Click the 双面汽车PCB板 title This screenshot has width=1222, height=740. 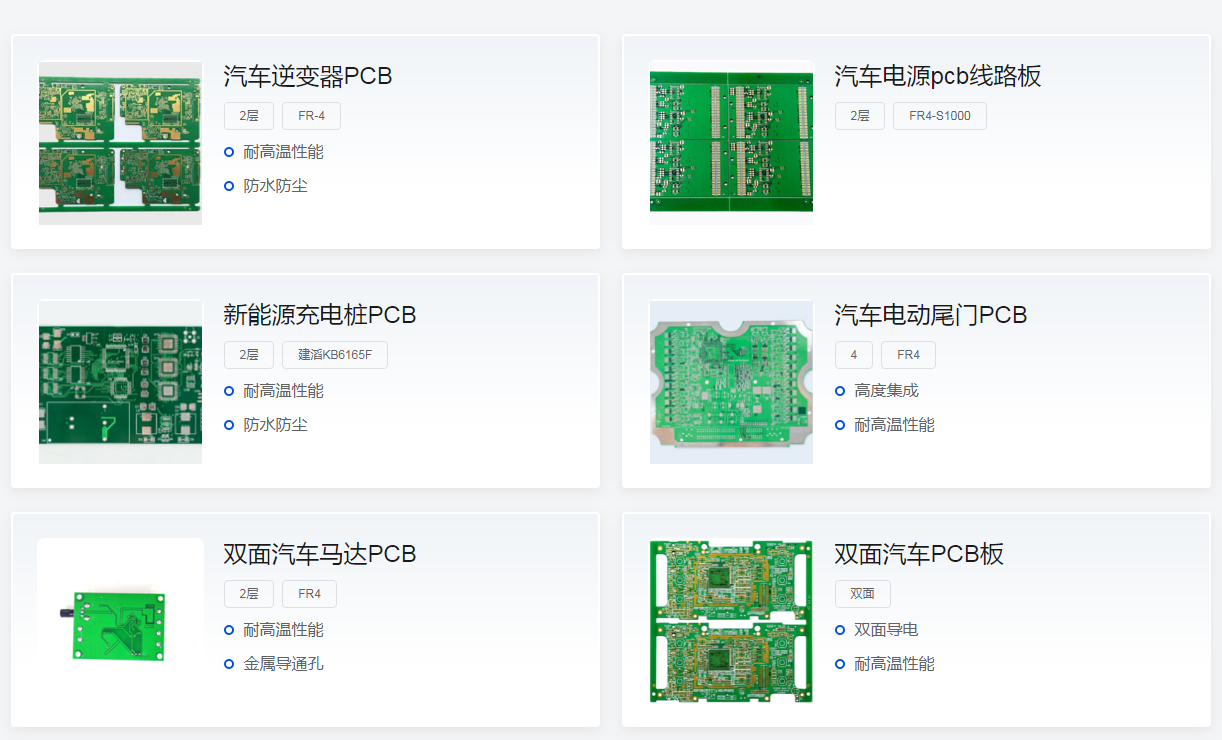[919, 554]
